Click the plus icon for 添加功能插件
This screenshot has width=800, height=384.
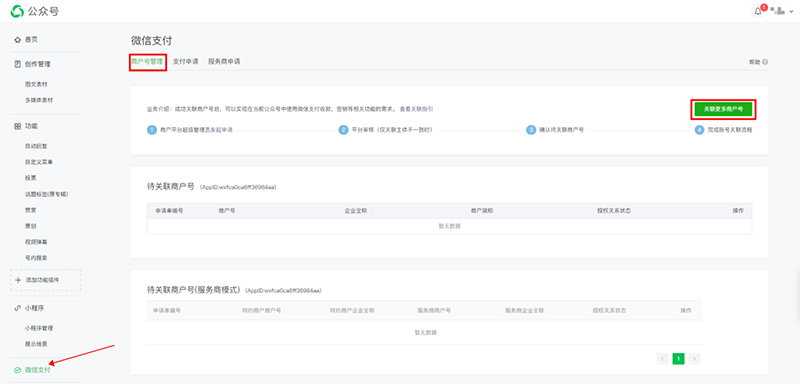(18, 280)
